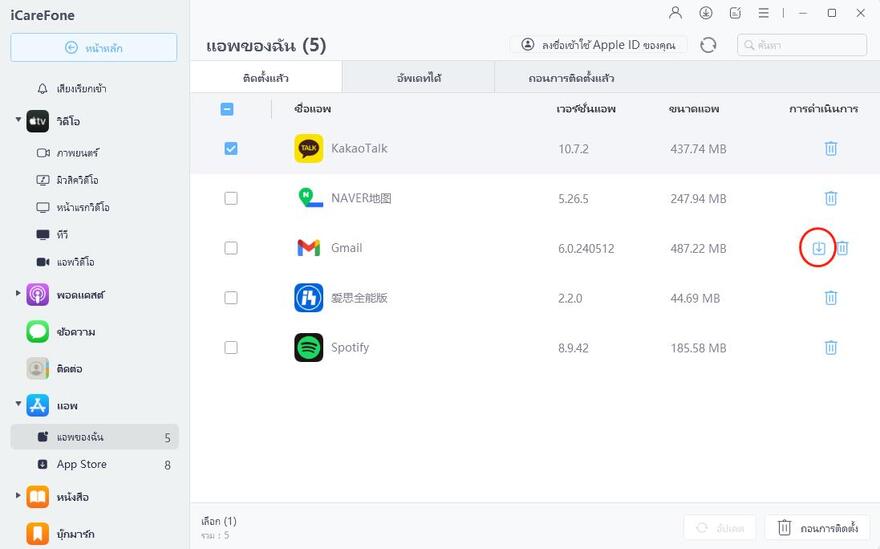Sort by the app version column header
The width and height of the screenshot is (880, 549).
coord(586,109)
